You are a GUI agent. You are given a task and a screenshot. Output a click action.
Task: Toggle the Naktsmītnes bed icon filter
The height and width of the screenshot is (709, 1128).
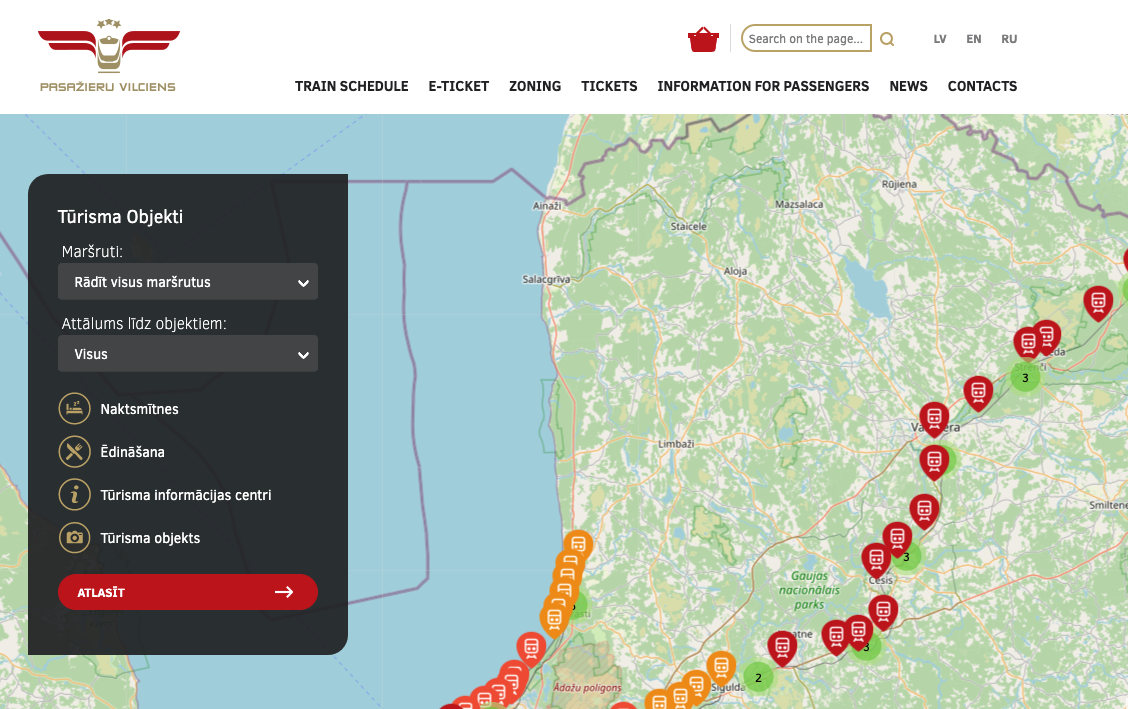point(73,409)
